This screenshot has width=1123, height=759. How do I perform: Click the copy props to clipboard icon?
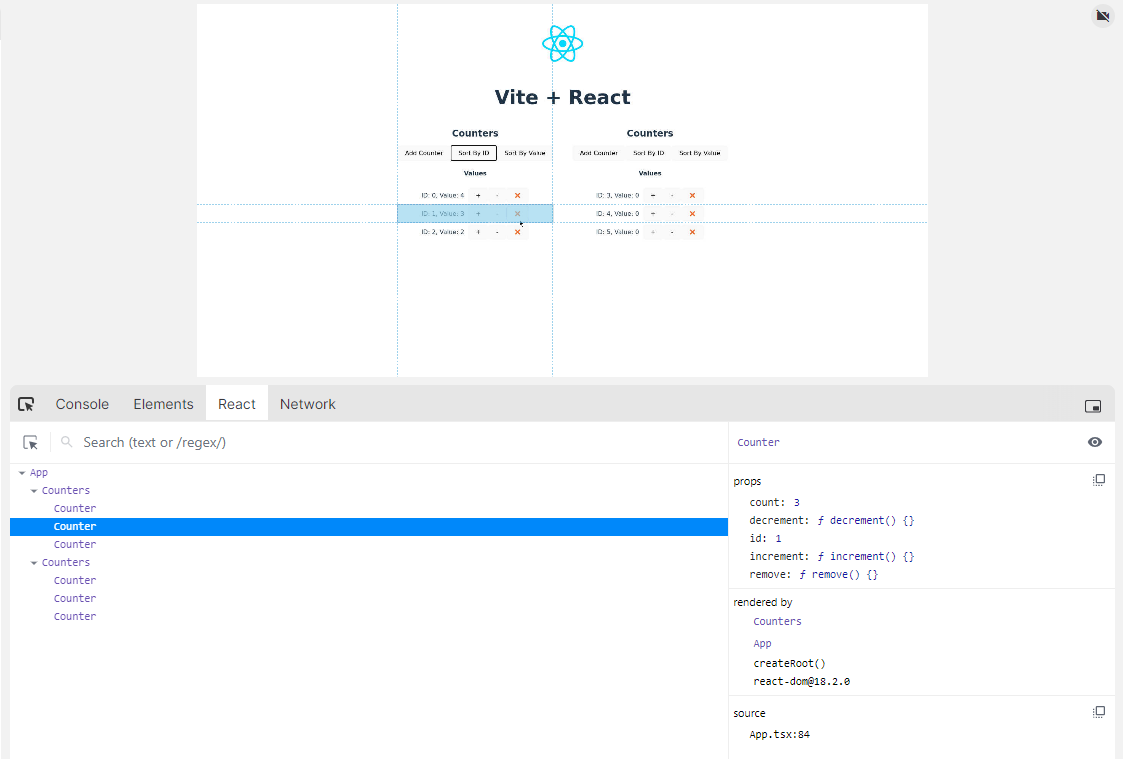1099,479
